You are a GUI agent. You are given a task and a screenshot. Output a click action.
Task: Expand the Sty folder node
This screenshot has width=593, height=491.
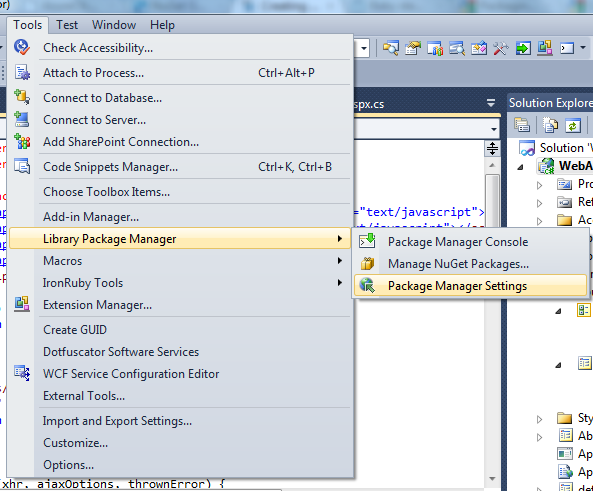[x=540, y=419]
